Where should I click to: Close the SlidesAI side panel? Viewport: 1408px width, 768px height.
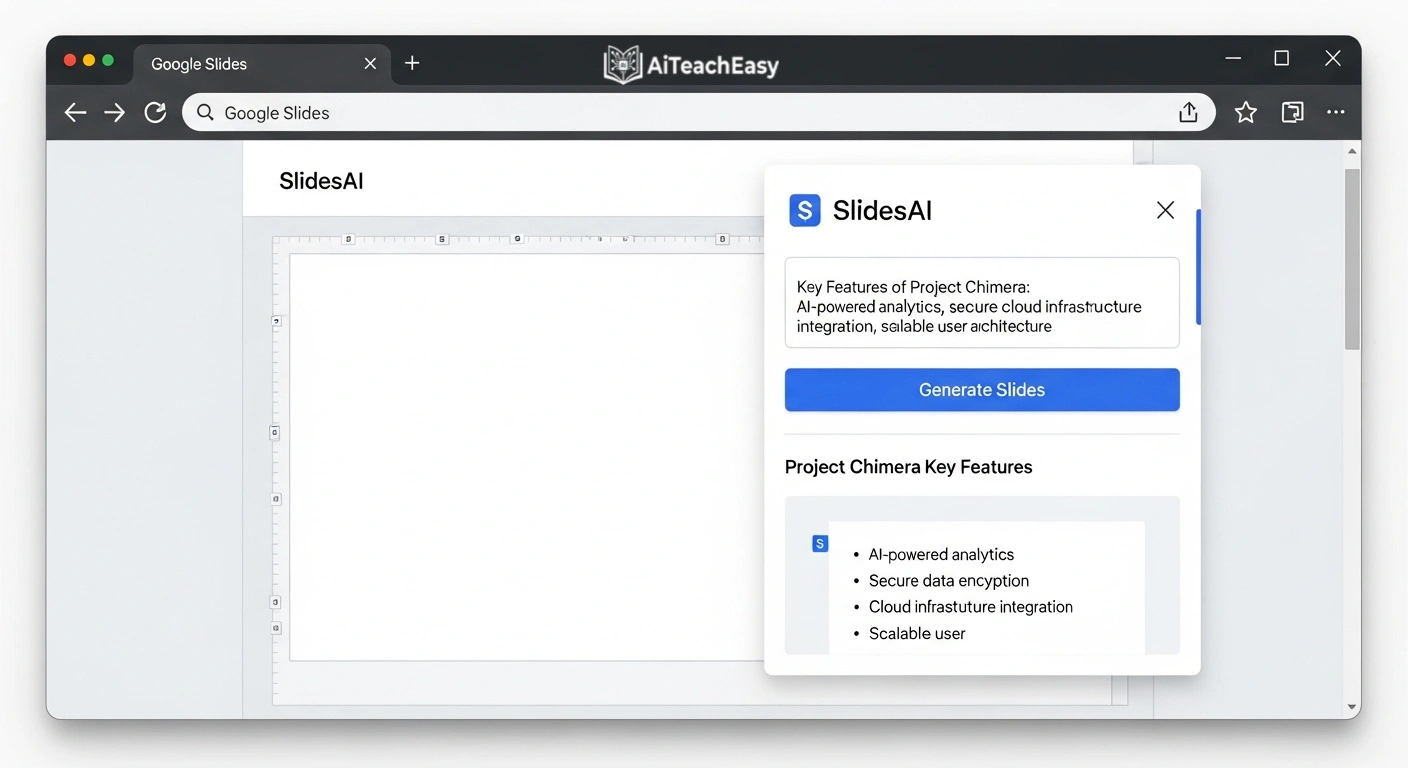pyautogui.click(x=1165, y=210)
